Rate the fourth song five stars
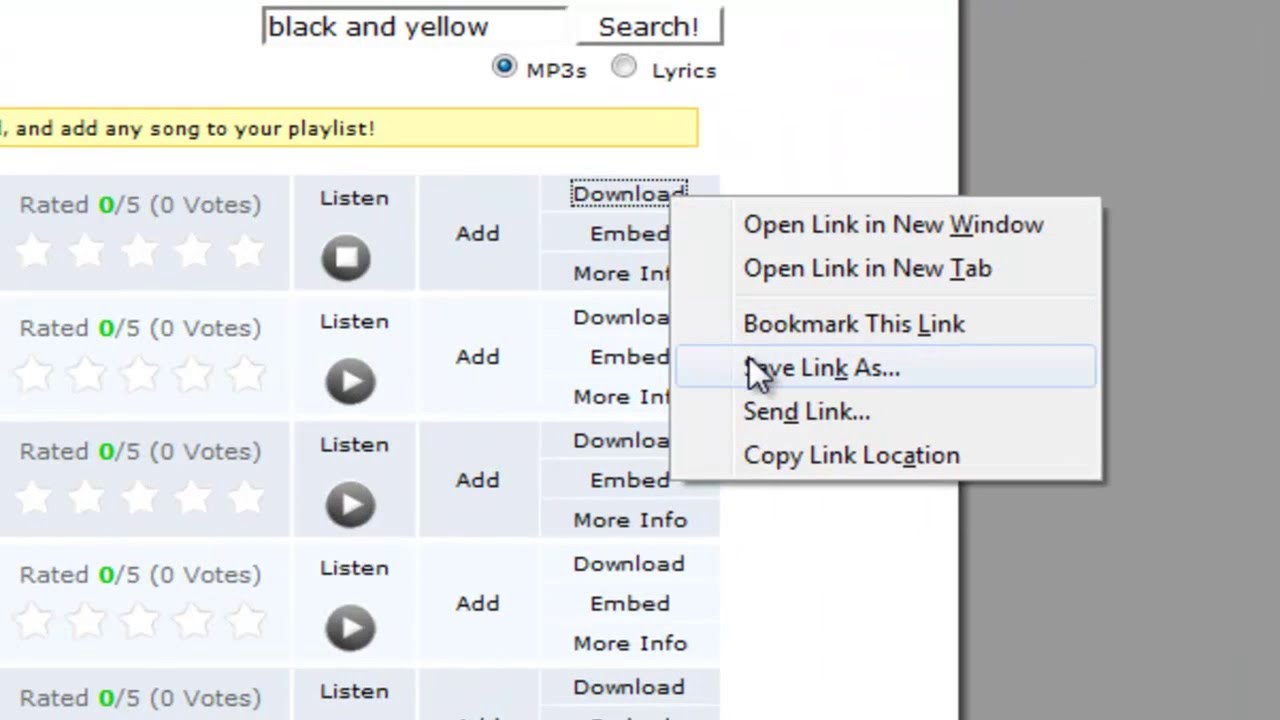The height and width of the screenshot is (720, 1280). point(245,621)
